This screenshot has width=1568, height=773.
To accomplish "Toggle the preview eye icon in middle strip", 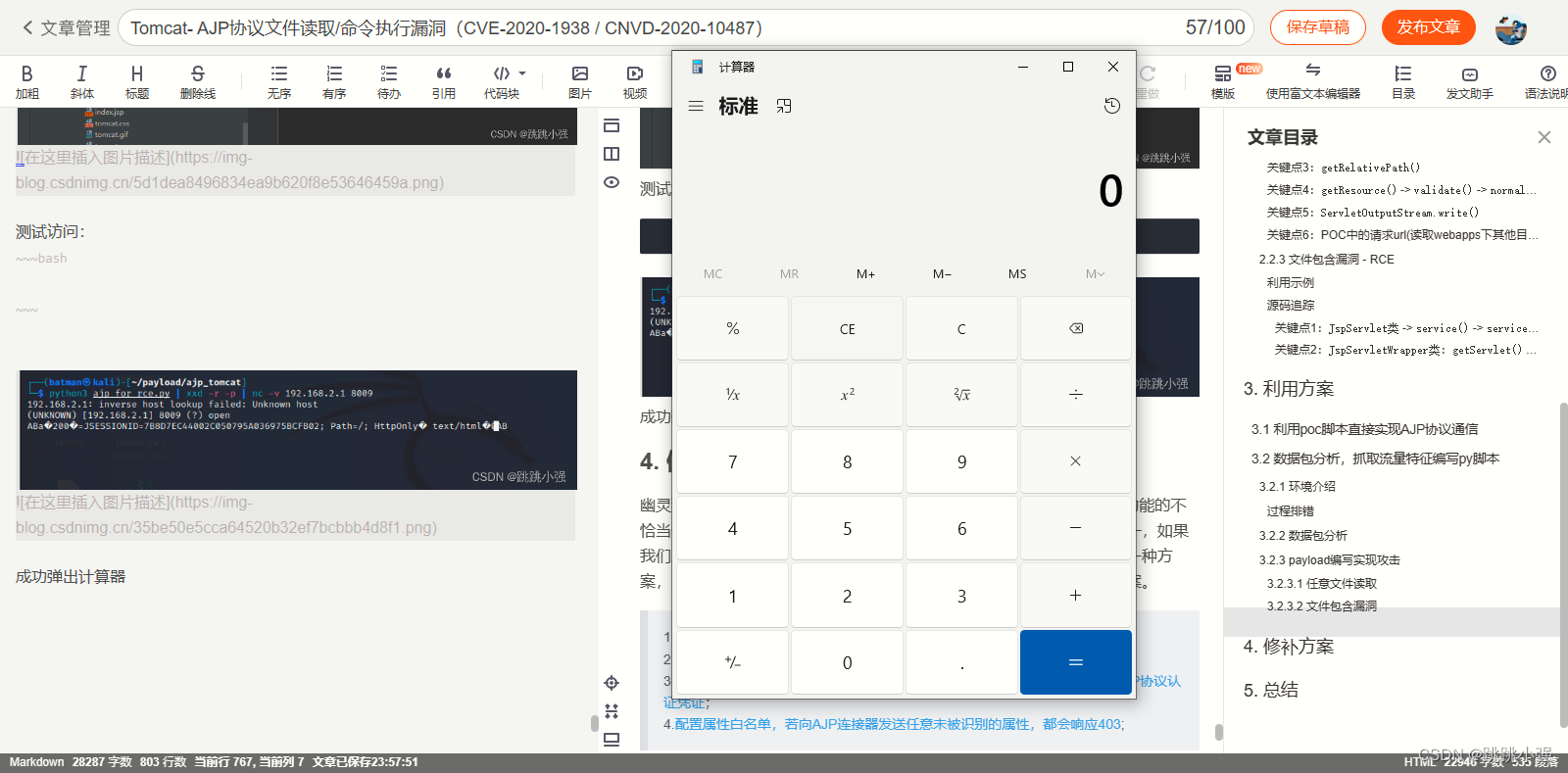I will coord(612,182).
